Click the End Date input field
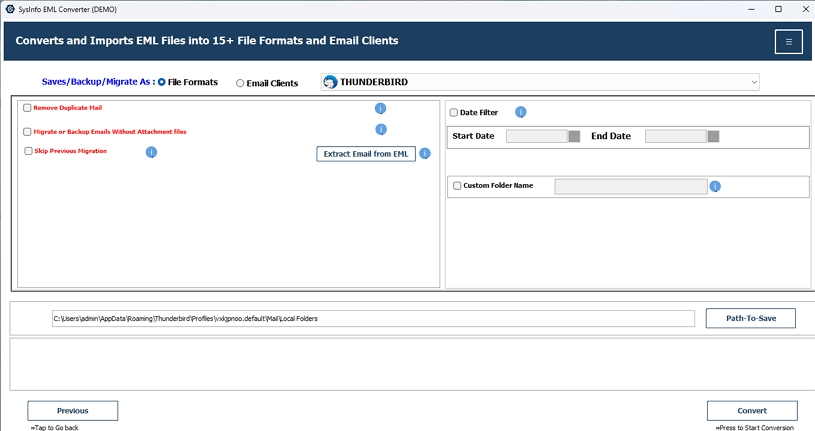This screenshot has height=431, width=815. pos(676,136)
